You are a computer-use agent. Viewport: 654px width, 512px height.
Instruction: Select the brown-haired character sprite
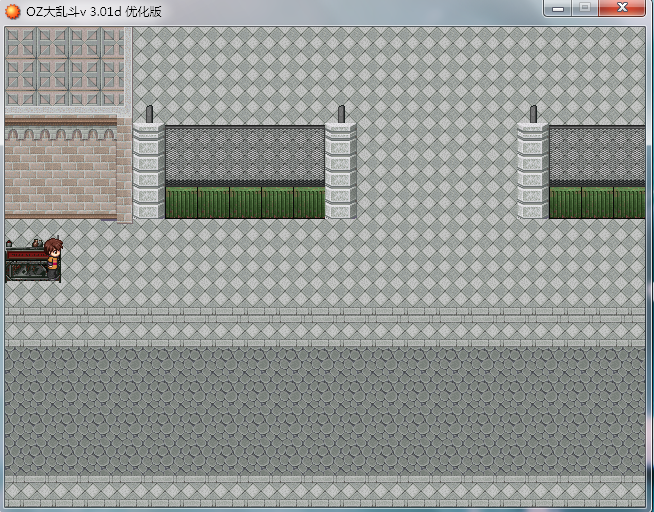[x=54, y=259]
